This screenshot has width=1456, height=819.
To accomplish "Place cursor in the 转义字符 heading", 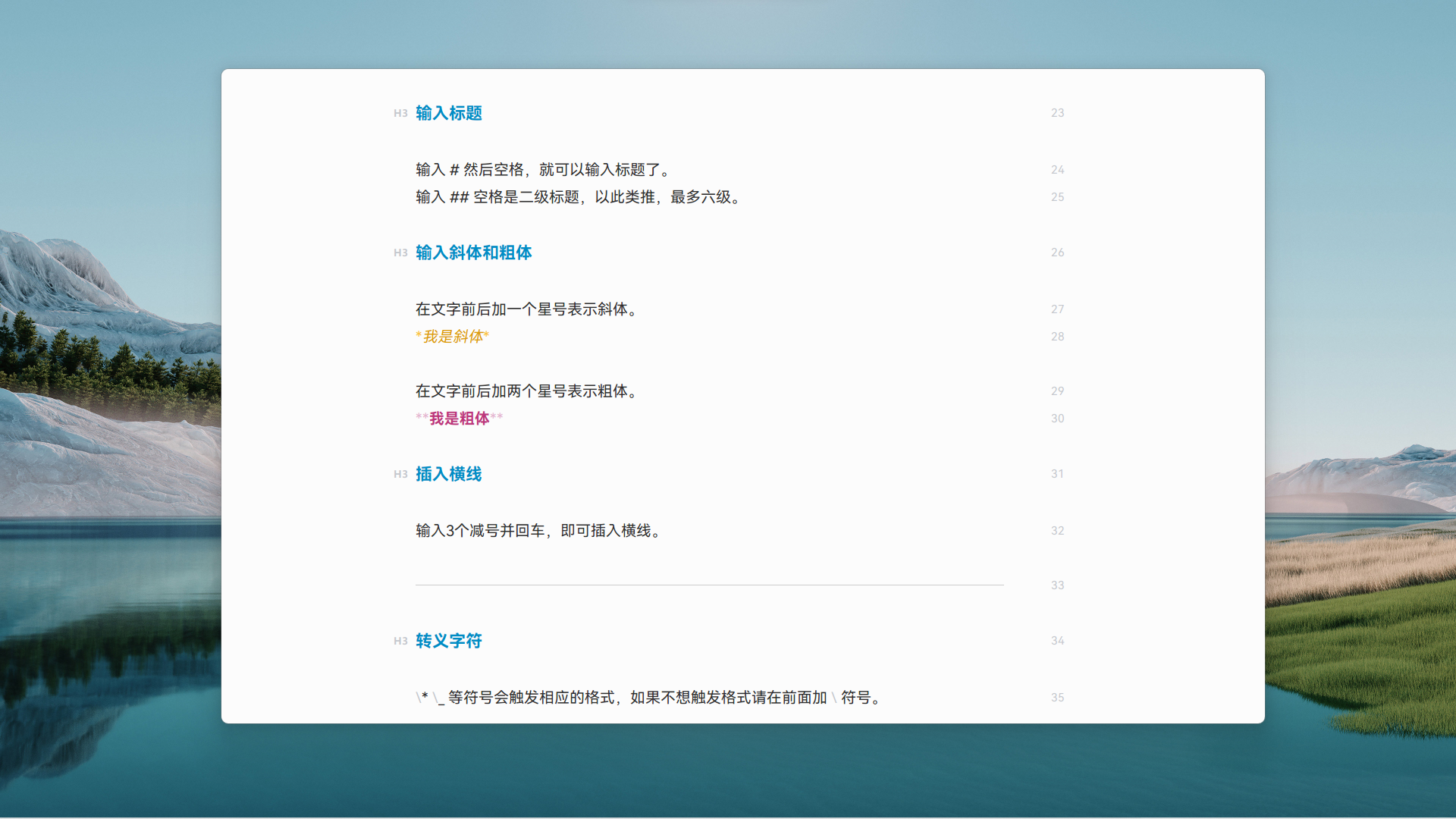I will [448, 641].
